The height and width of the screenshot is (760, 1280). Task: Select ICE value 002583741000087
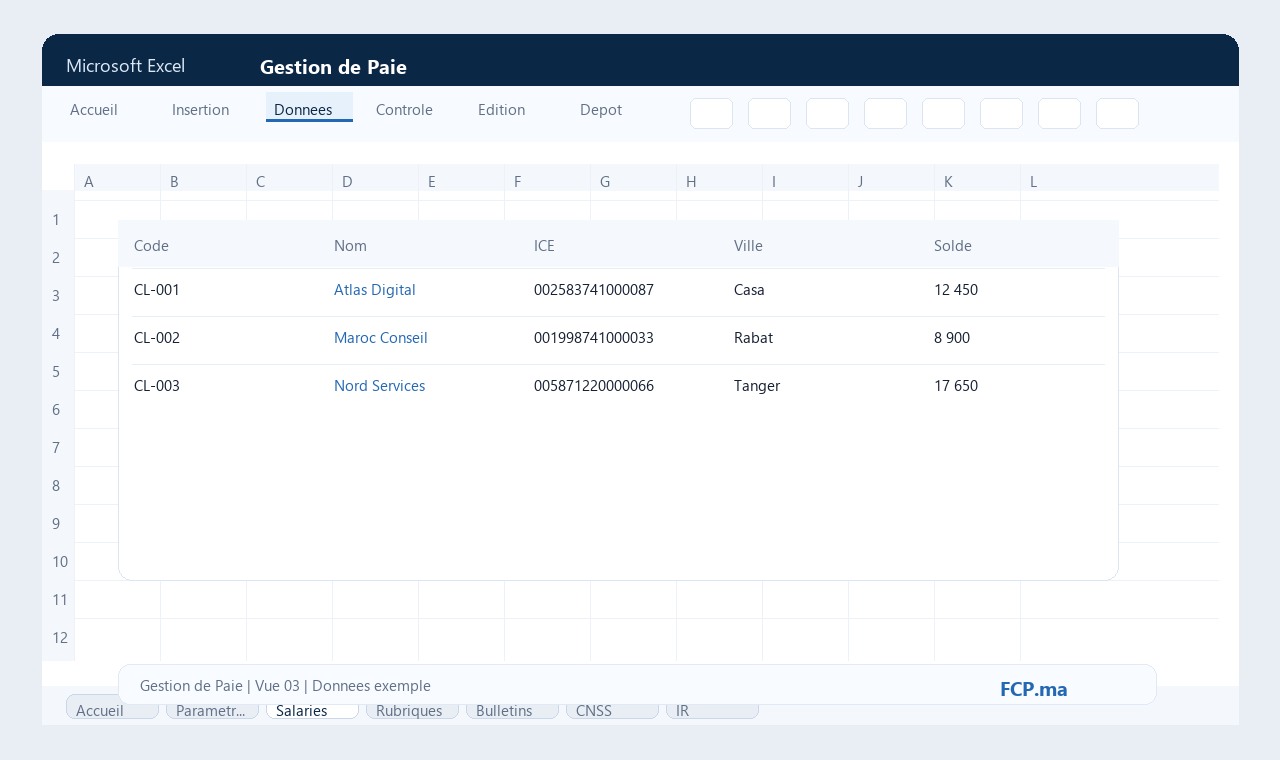click(594, 290)
